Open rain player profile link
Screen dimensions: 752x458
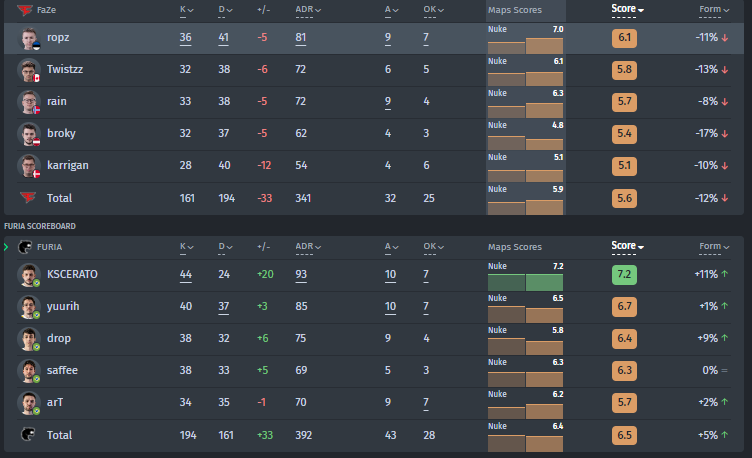(57, 101)
